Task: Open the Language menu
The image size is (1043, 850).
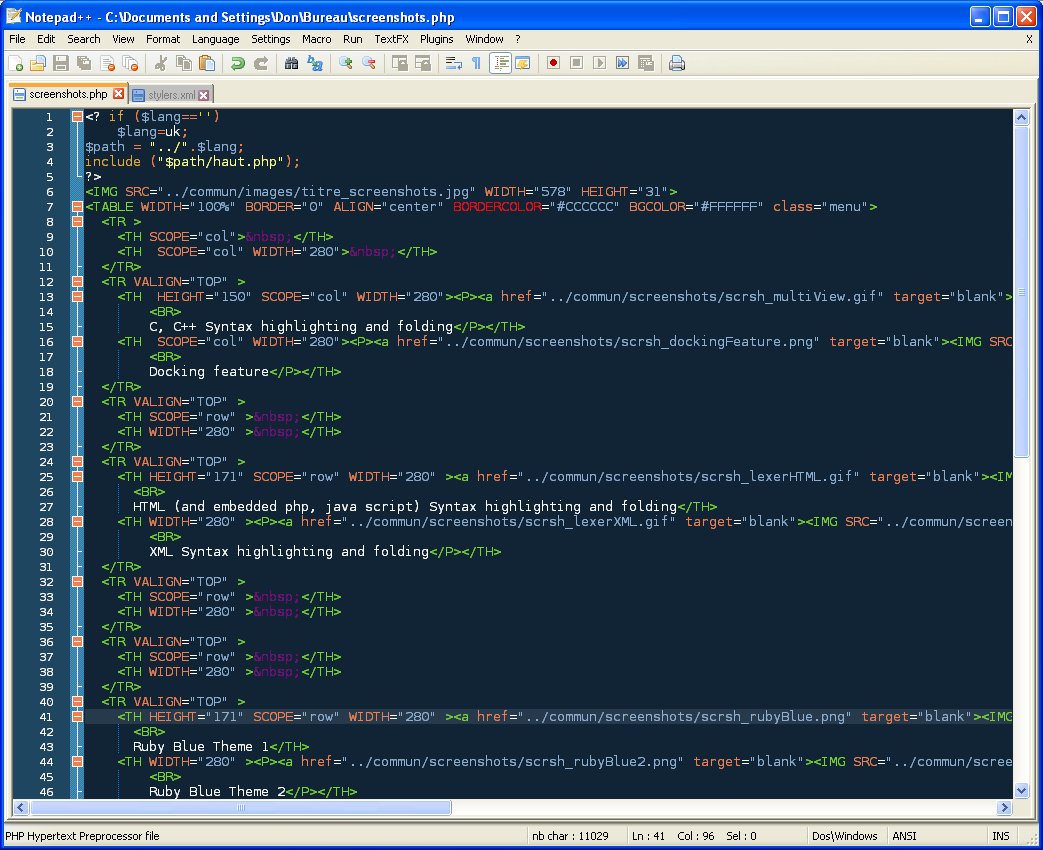Action: coord(215,39)
